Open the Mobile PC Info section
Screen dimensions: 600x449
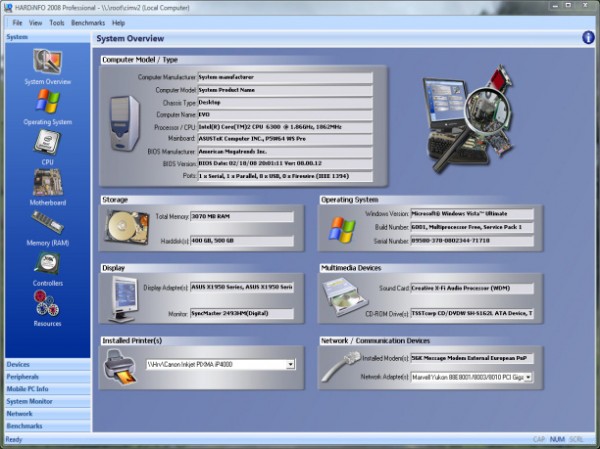click(x=27, y=388)
